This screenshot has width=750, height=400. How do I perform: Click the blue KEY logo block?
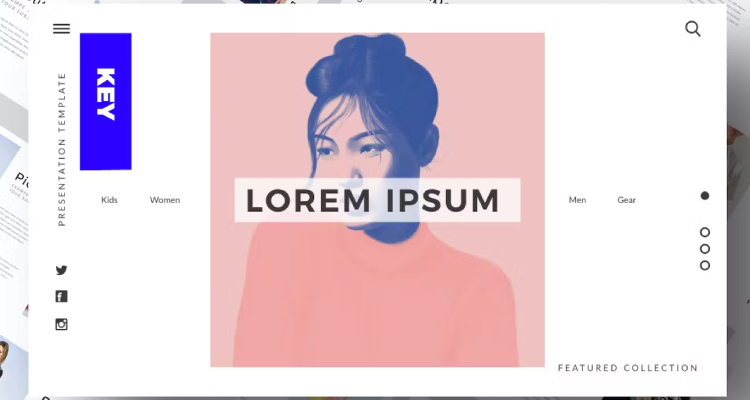pos(106,101)
